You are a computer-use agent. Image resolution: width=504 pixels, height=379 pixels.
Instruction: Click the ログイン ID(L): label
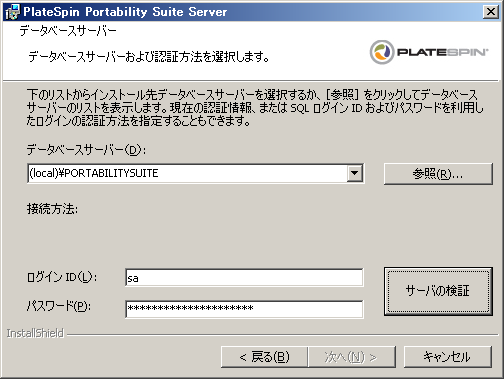[x=62, y=277]
